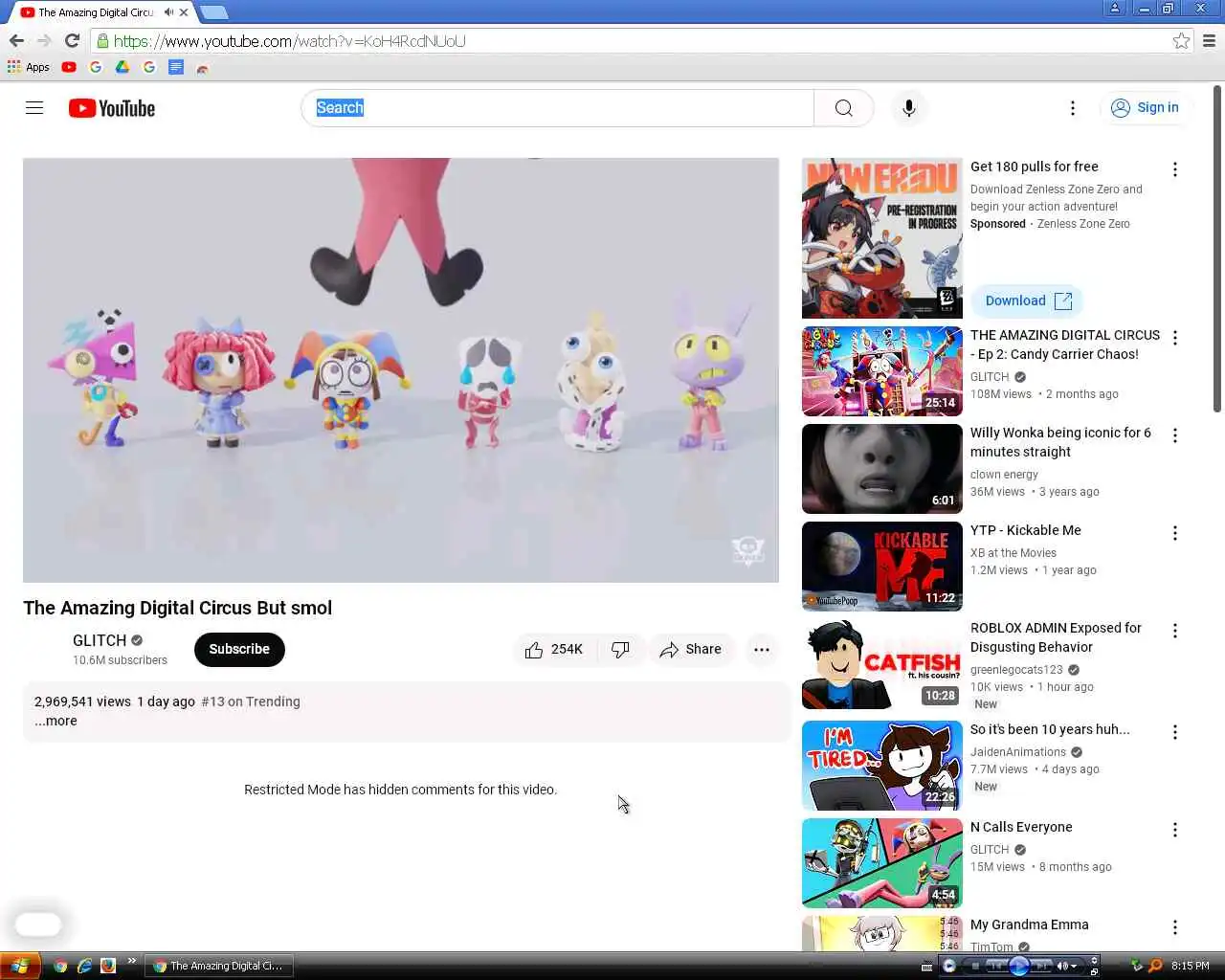Download Zenless Zone Zero from the ad
Viewport: 1225px width, 980px height.
[1027, 301]
